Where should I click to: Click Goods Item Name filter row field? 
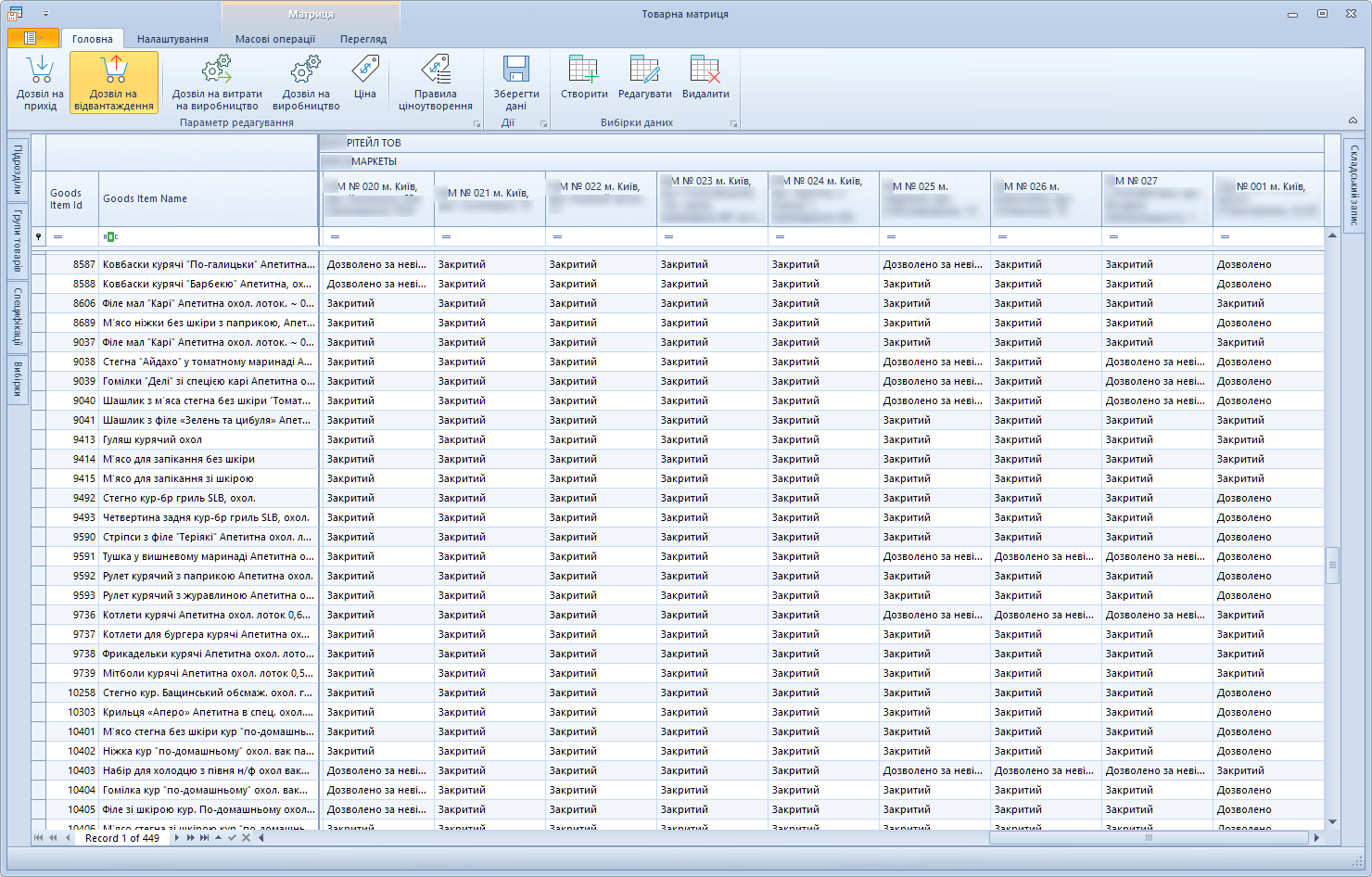(x=209, y=237)
